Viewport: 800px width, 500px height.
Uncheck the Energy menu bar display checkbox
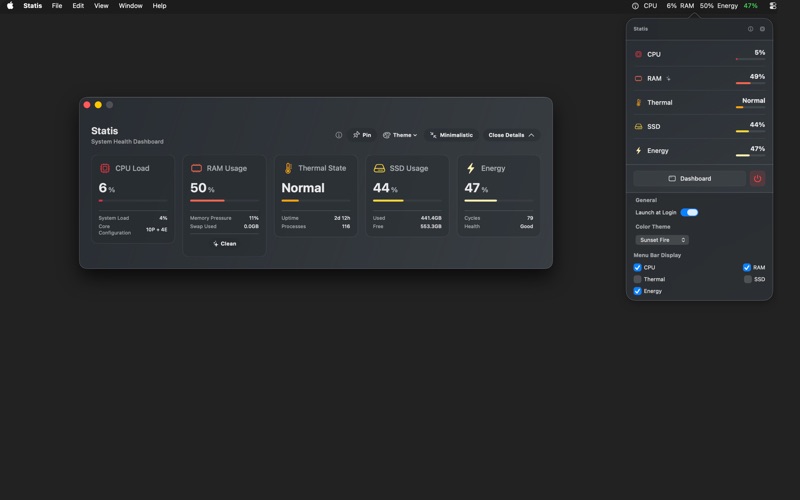click(x=637, y=291)
